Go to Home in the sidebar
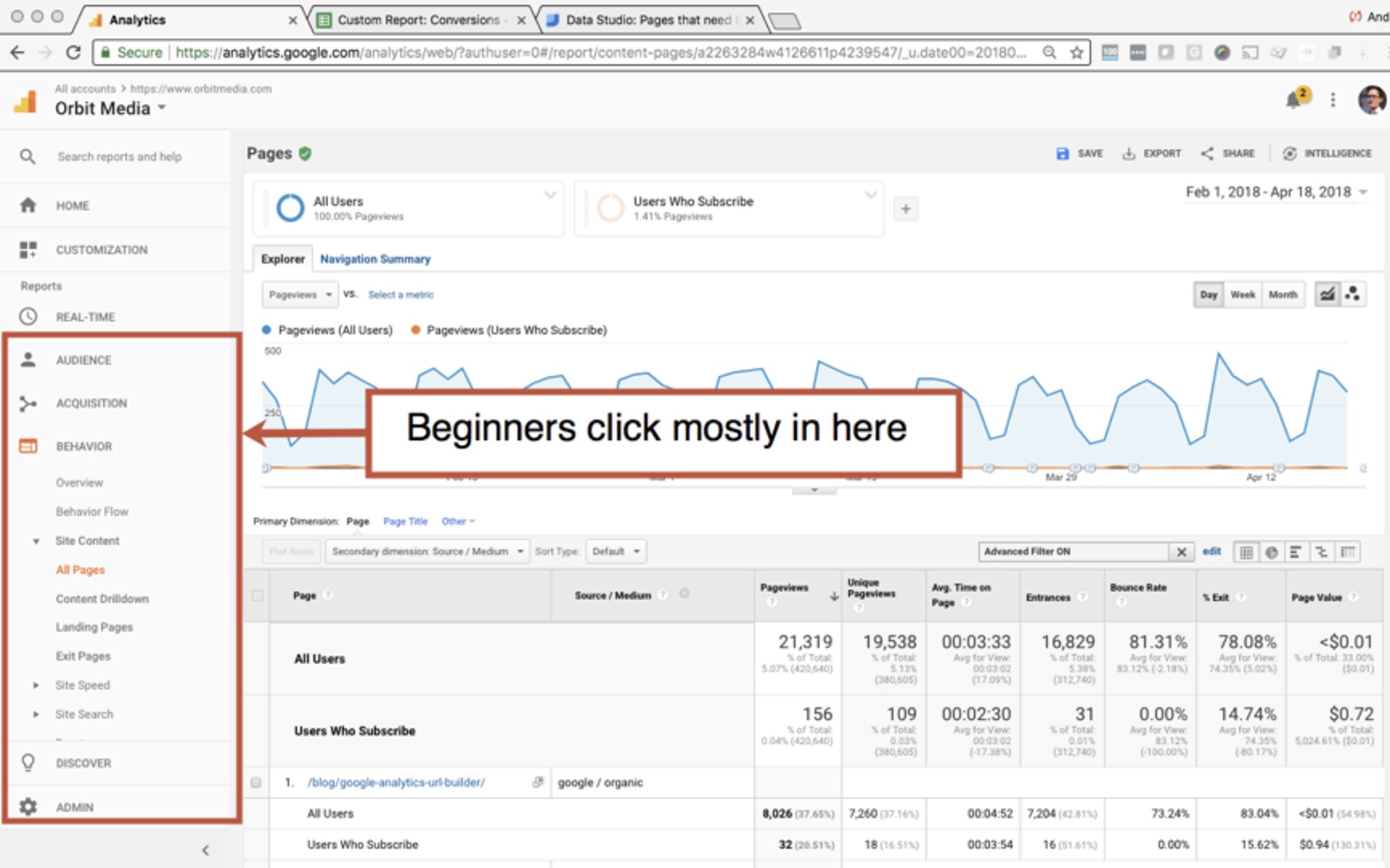 coord(72,206)
